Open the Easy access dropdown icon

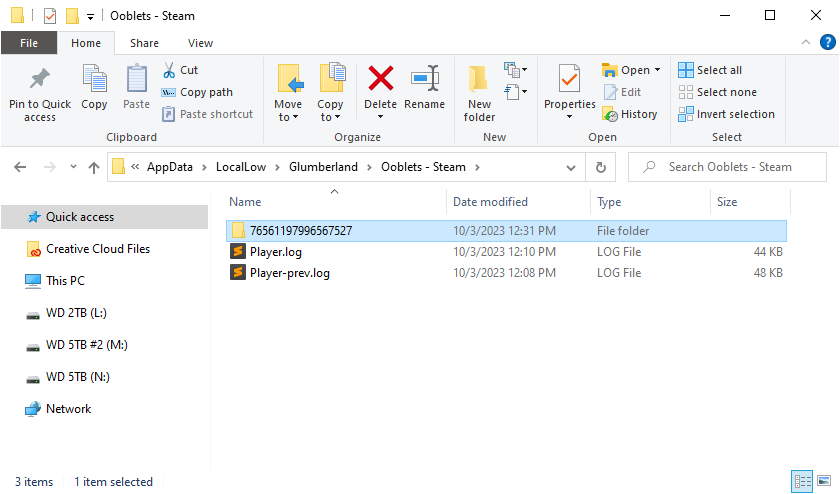pos(515,92)
